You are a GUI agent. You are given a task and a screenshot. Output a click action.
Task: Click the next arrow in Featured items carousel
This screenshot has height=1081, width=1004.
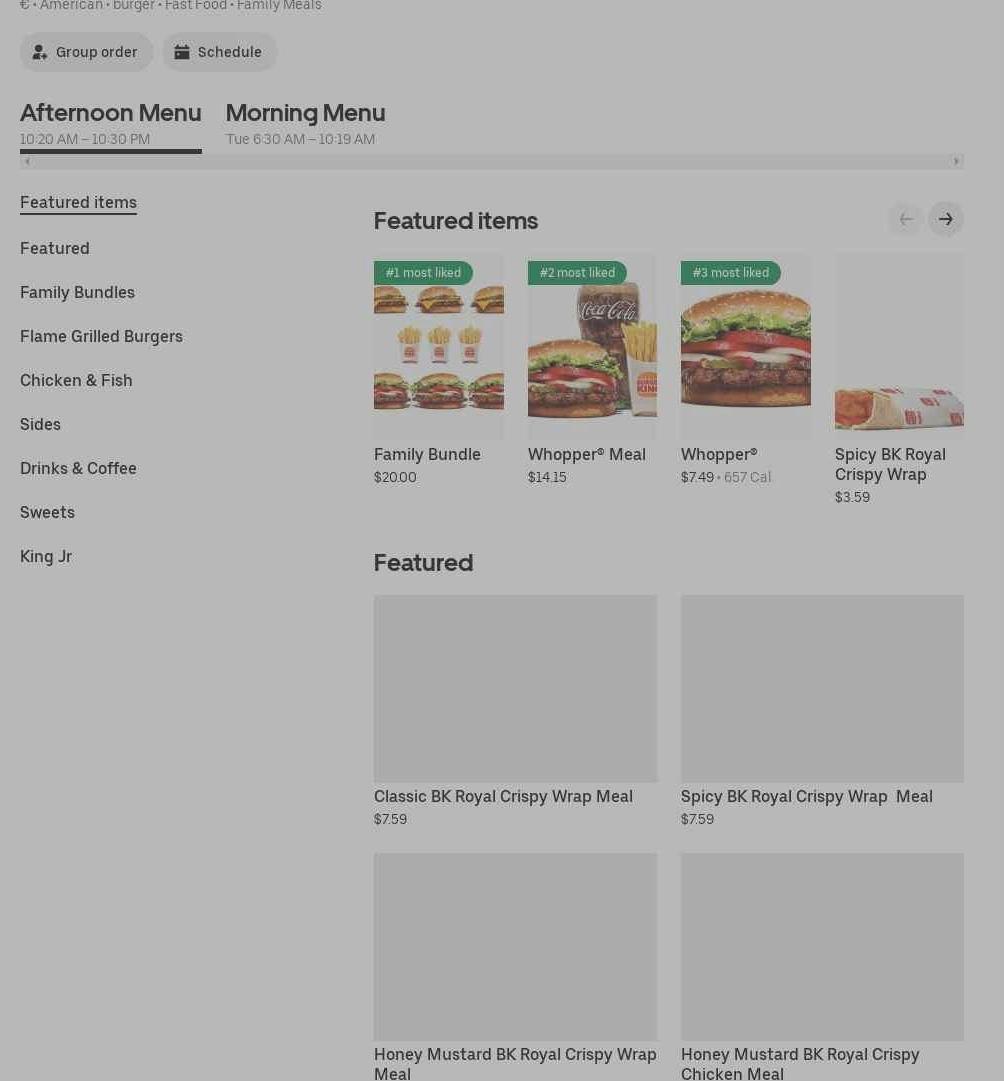point(945,219)
